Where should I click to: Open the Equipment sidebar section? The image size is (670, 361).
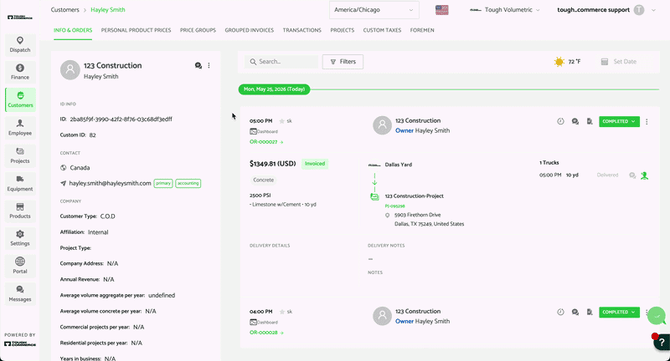click(x=20, y=183)
